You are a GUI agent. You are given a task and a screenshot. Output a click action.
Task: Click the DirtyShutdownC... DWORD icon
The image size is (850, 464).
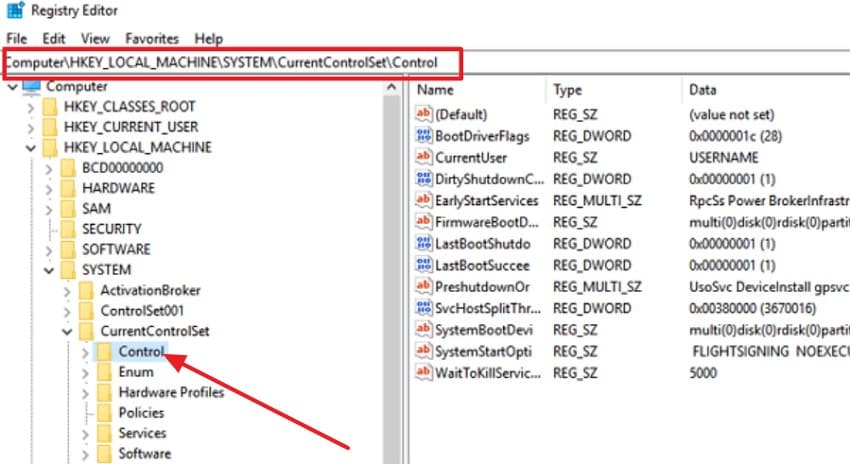423,178
